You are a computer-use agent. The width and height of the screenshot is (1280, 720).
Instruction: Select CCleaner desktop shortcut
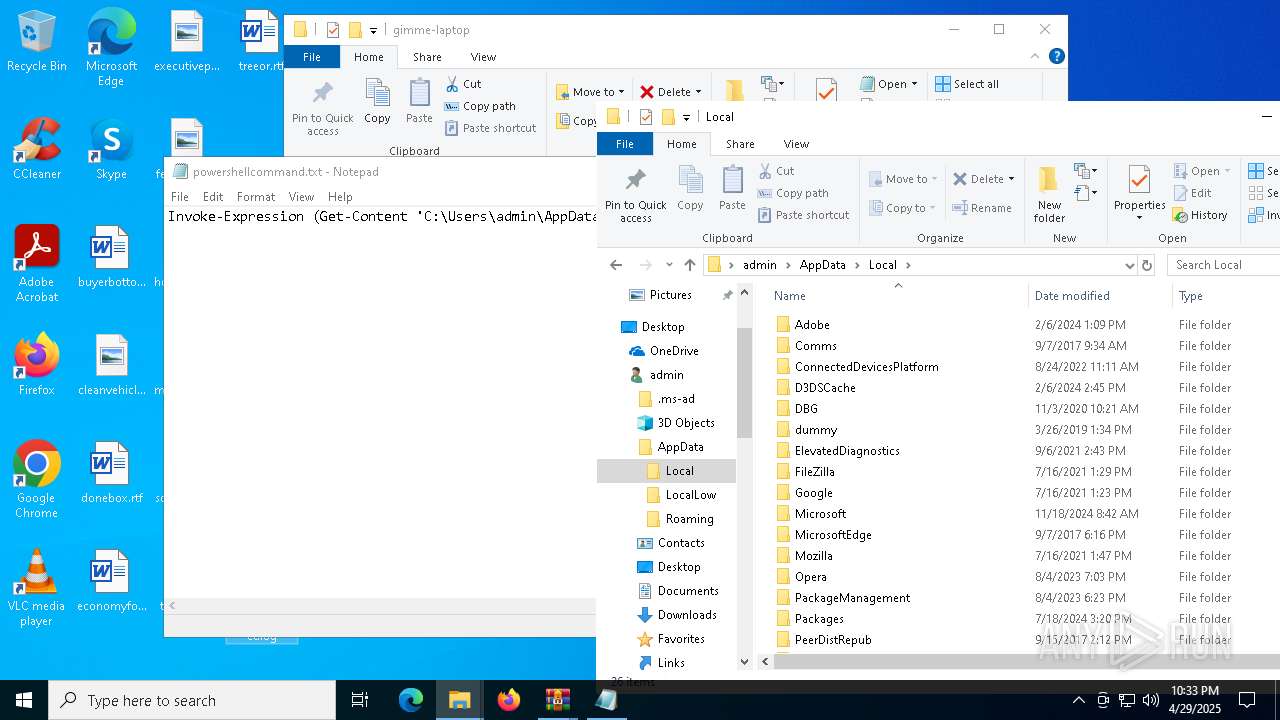(x=36, y=150)
